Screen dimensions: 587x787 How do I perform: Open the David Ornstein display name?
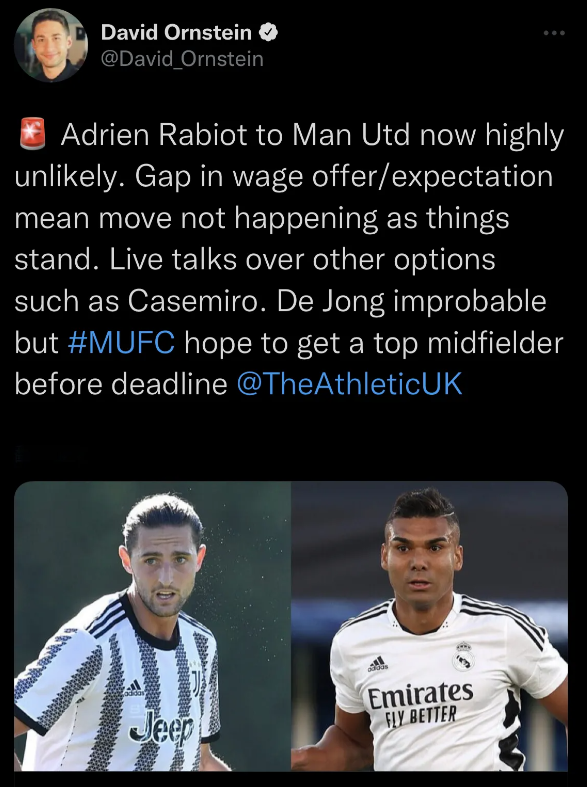coord(176,33)
